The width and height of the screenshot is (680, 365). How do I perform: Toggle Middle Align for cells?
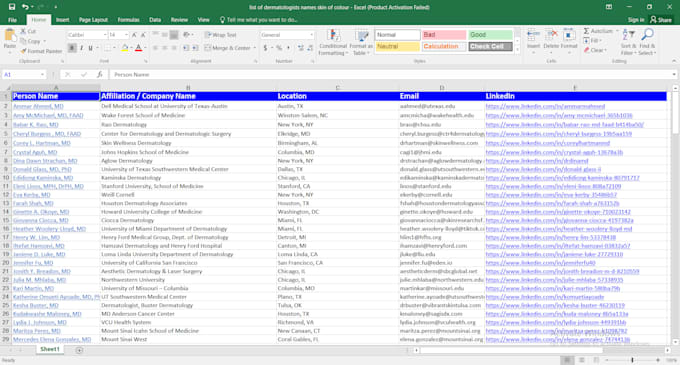pyautogui.click(x=165, y=35)
